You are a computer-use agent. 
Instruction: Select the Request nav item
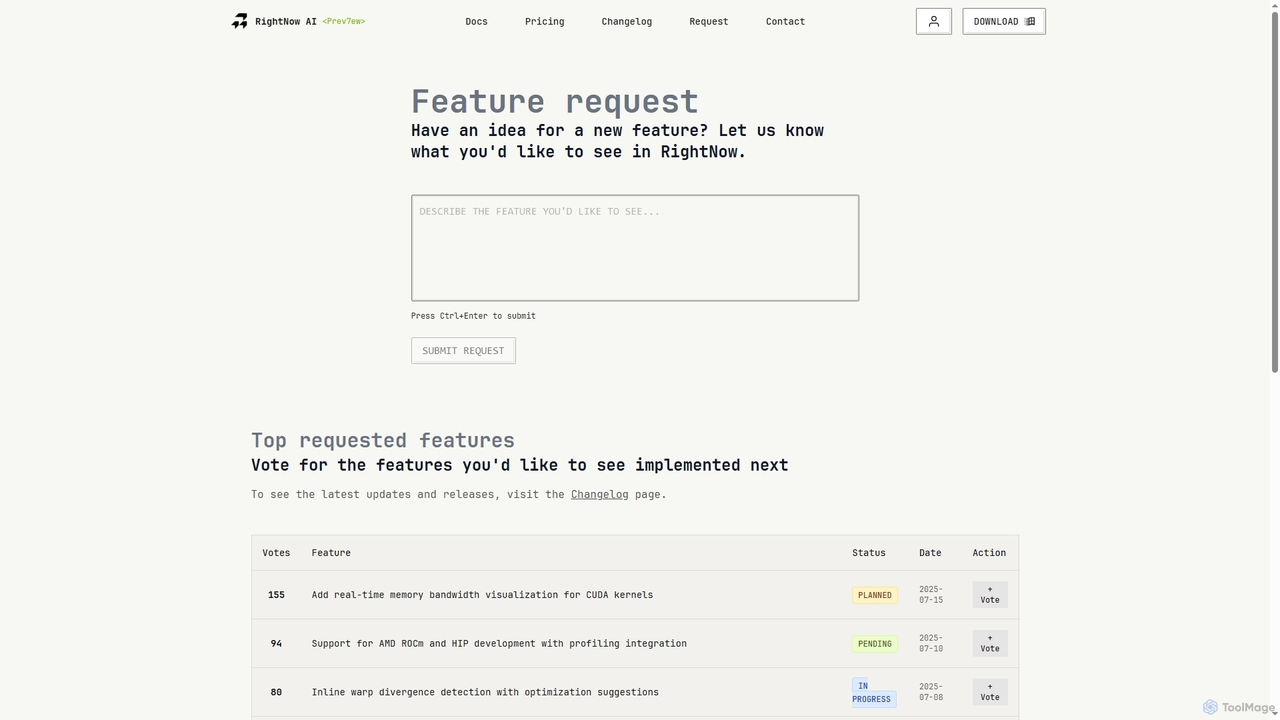pyautogui.click(x=708, y=21)
